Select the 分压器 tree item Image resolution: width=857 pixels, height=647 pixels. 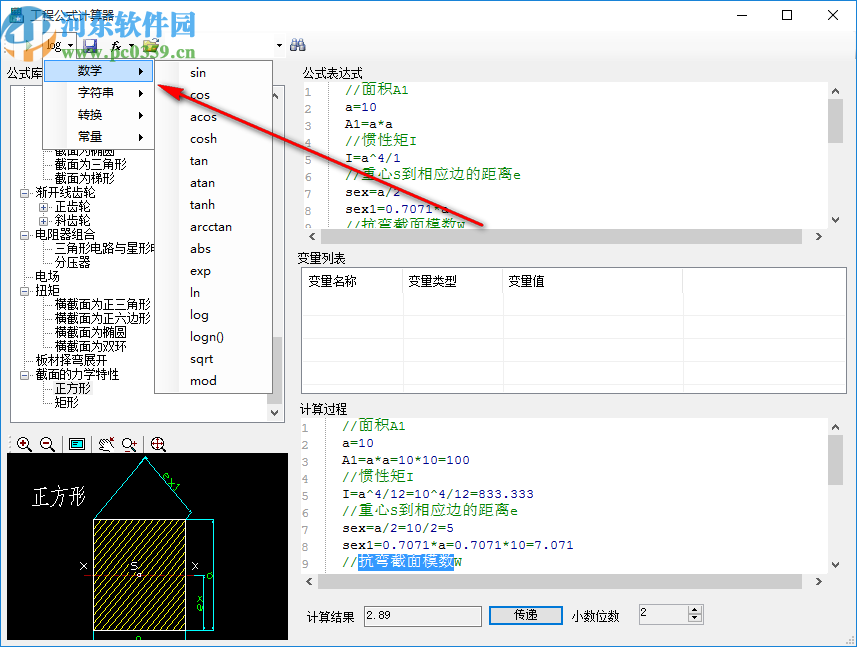click(72, 263)
